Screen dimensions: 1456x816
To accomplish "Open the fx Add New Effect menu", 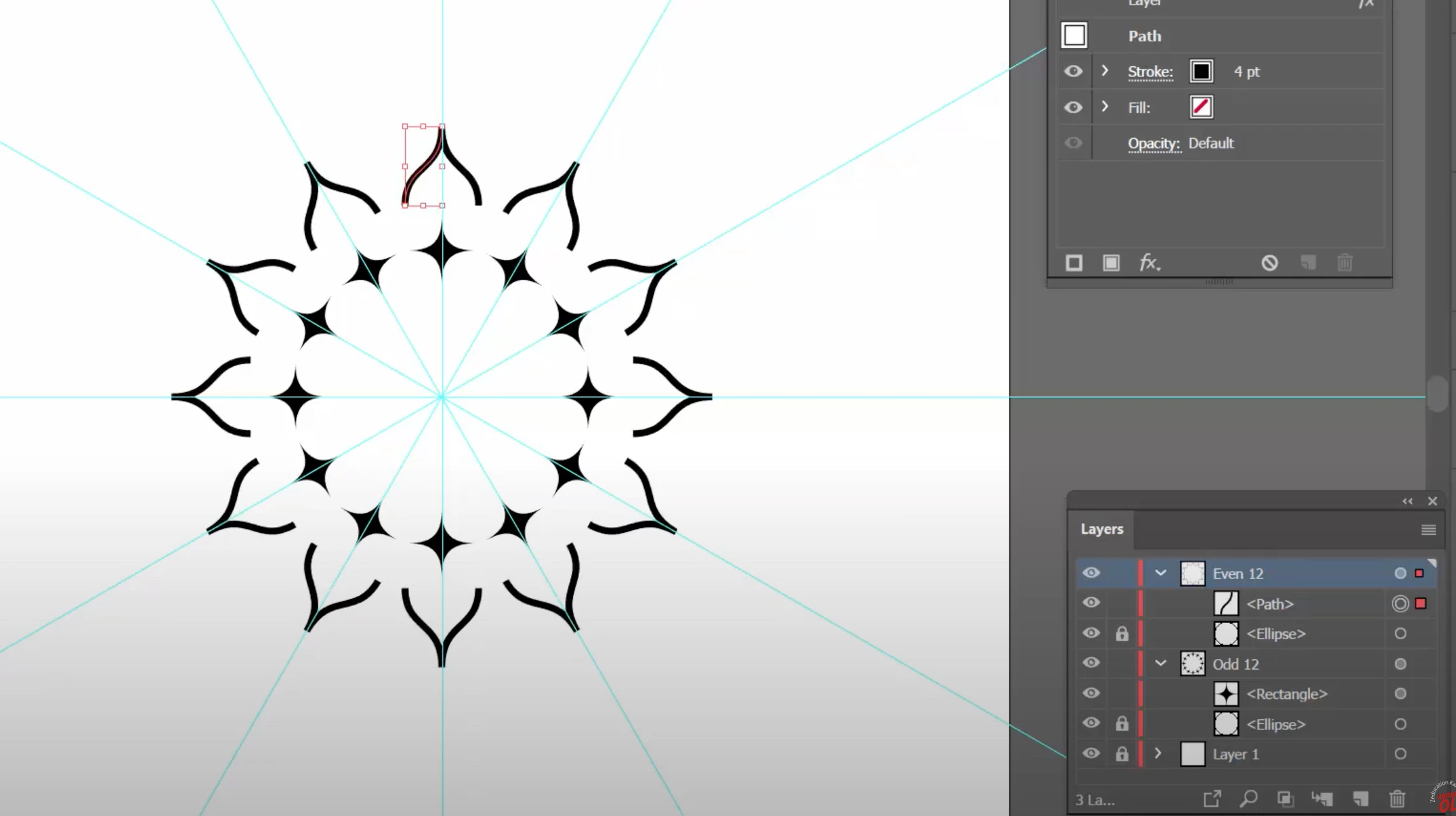I will click(1149, 263).
